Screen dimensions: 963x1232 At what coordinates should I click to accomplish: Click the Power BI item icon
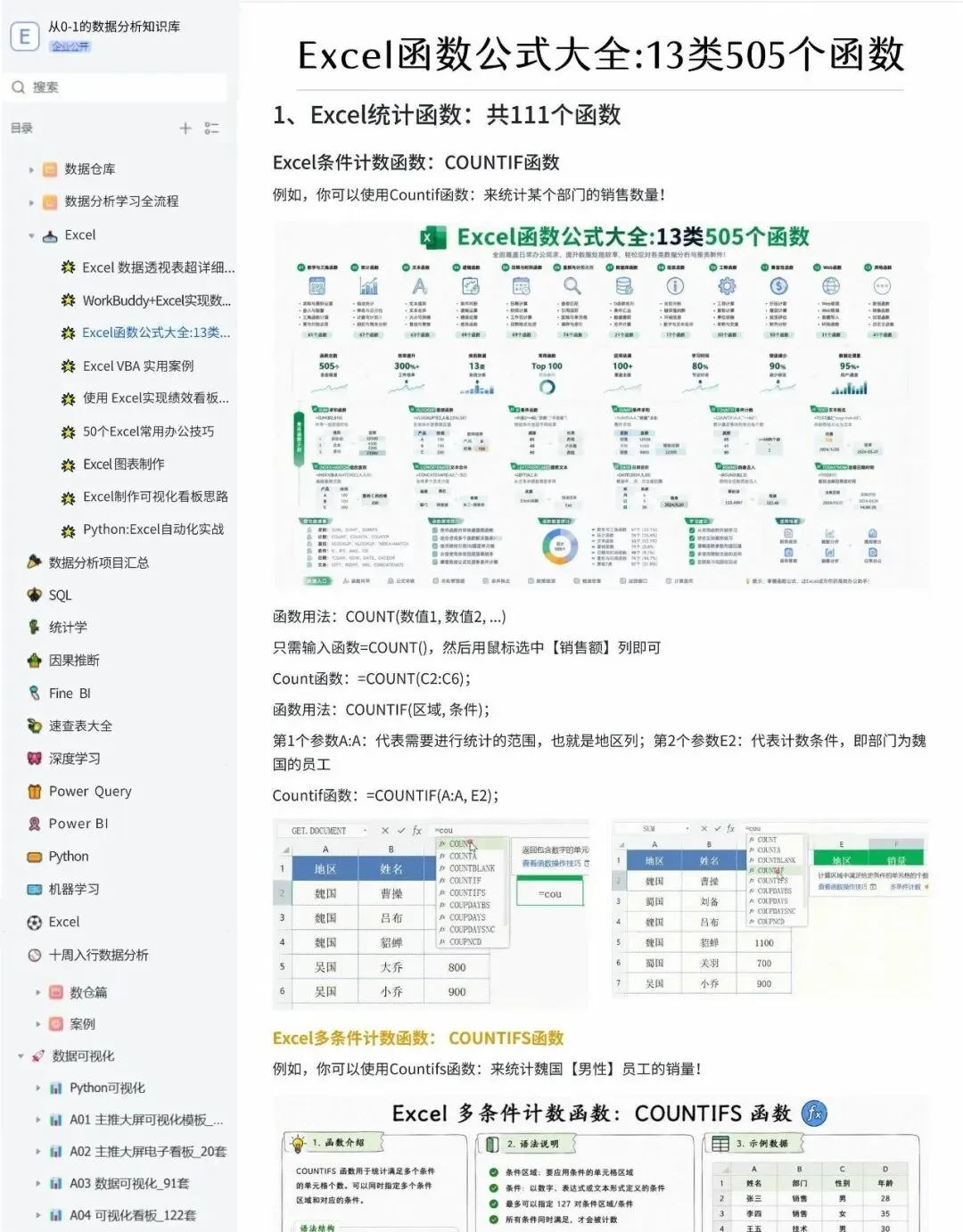pyautogui.click(x=34, y=824)
